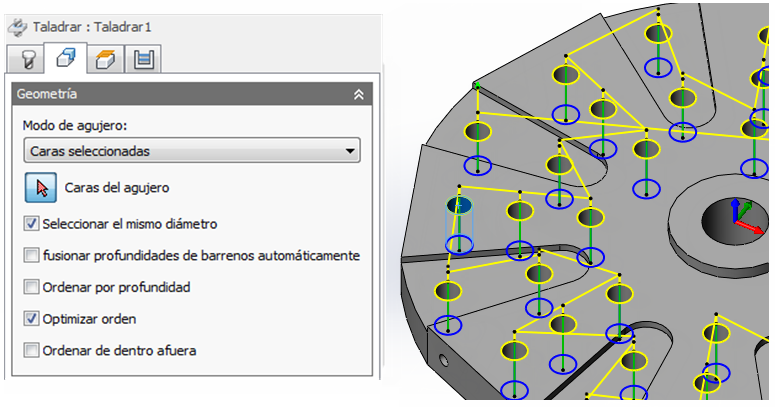Switch to the Geometry tab with cube icon
This screenshot has height=407, width=775.
[x=65, y=58]
